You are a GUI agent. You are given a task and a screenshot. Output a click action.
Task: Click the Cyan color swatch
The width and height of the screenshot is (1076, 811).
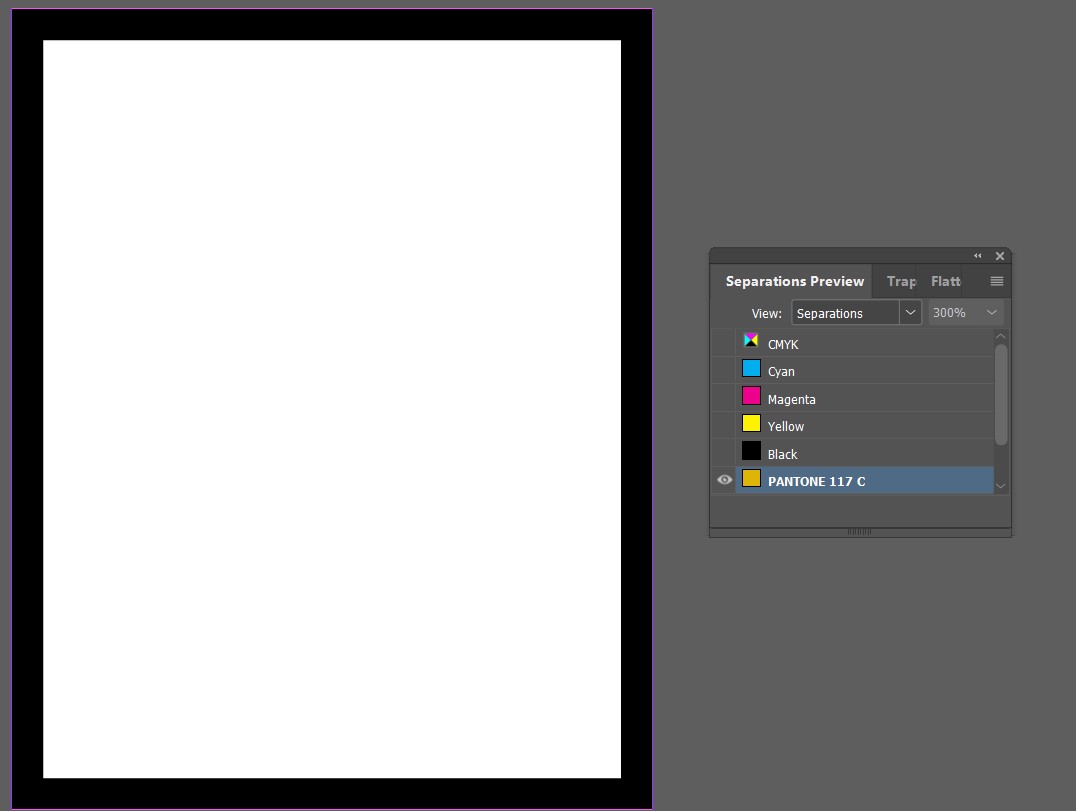tap(751, 369)
